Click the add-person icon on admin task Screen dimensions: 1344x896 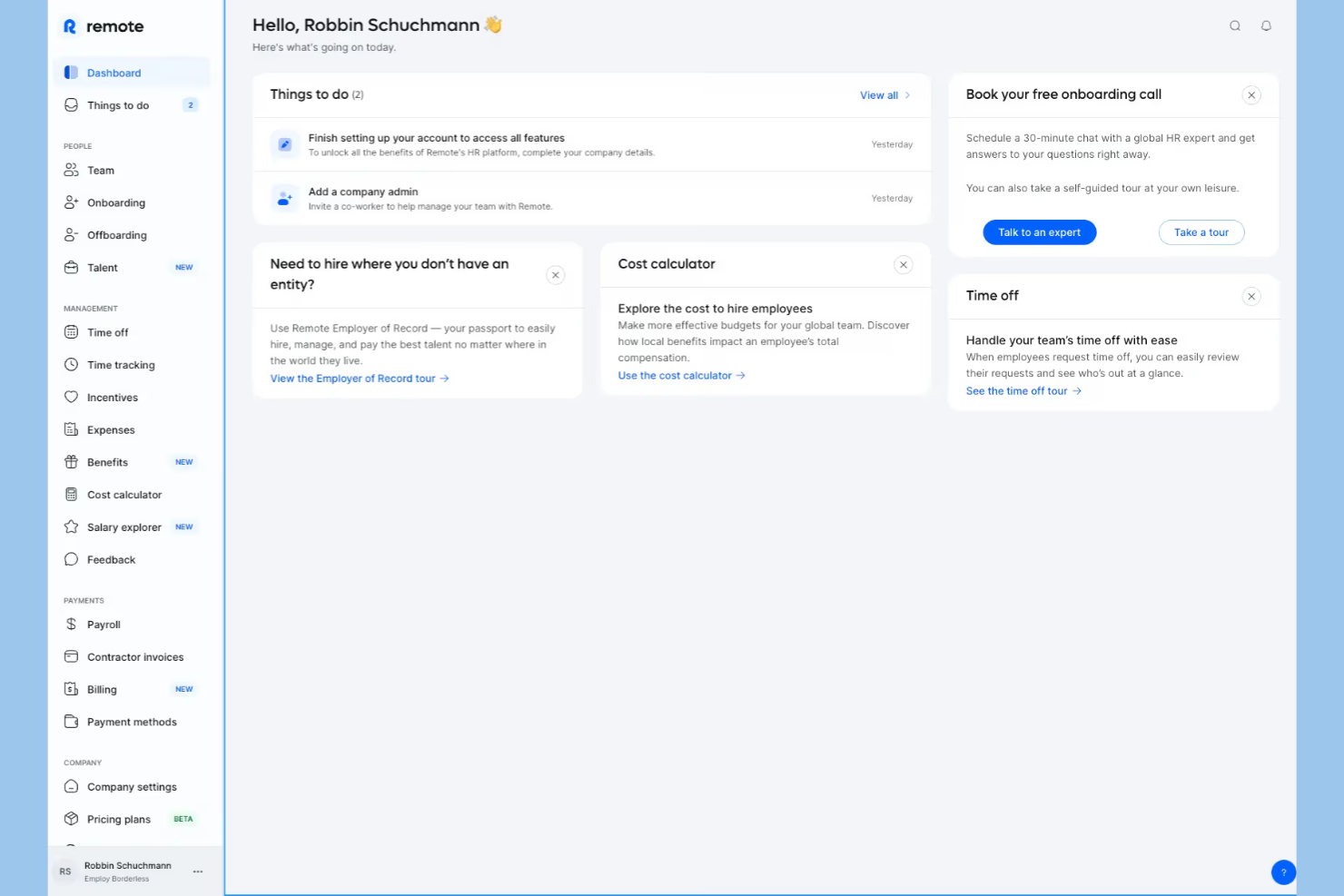coord(284,198)
